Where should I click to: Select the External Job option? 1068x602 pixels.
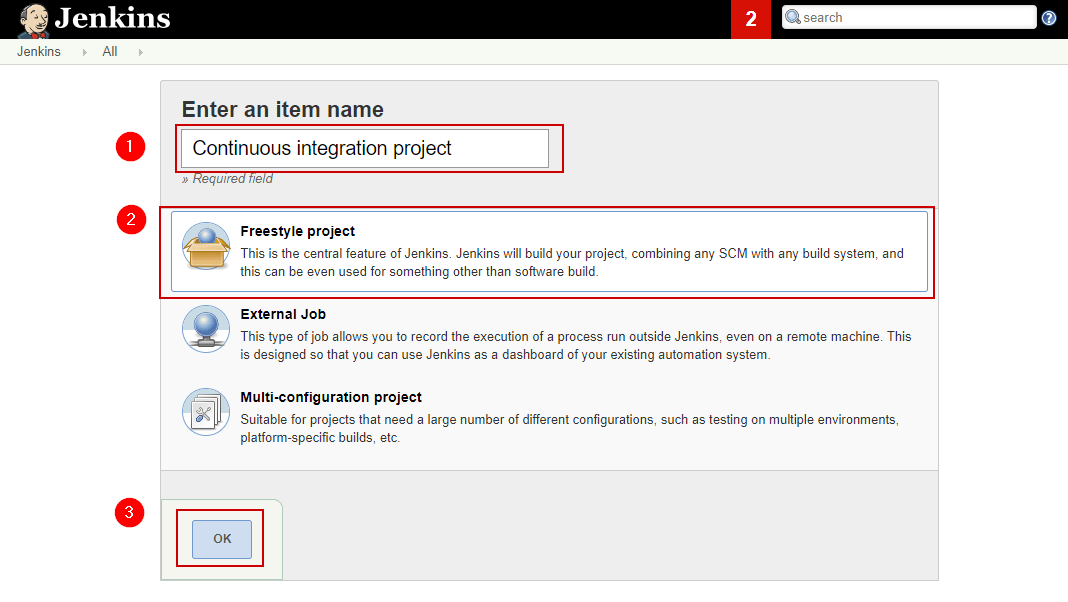pos(550,332)
